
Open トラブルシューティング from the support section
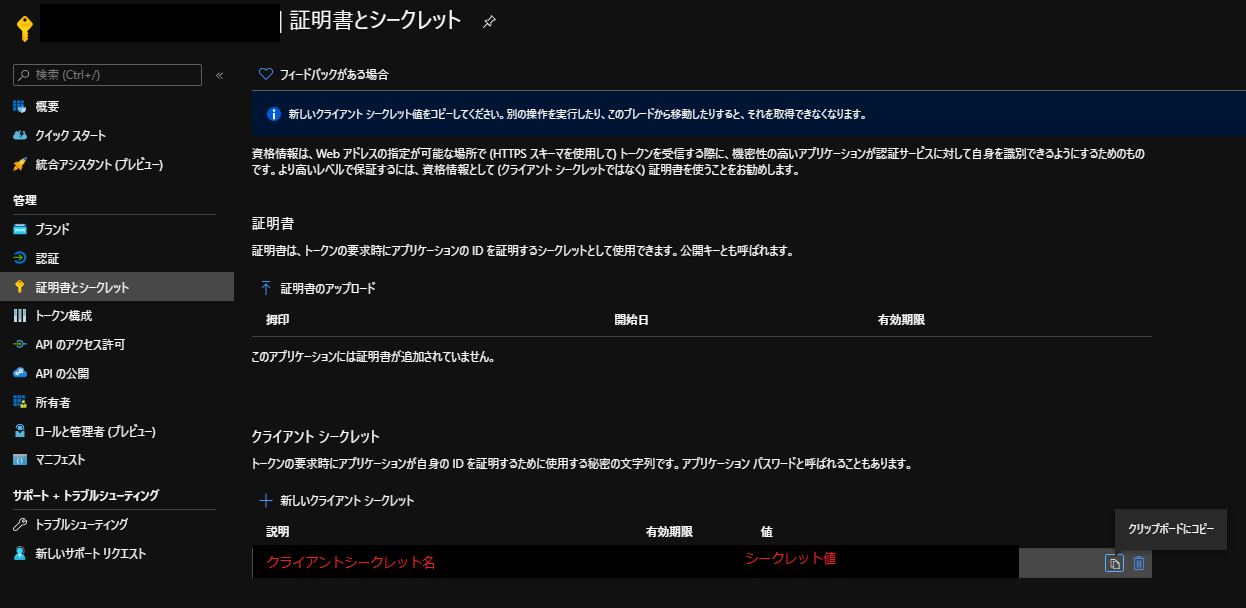tap(81, 524)
